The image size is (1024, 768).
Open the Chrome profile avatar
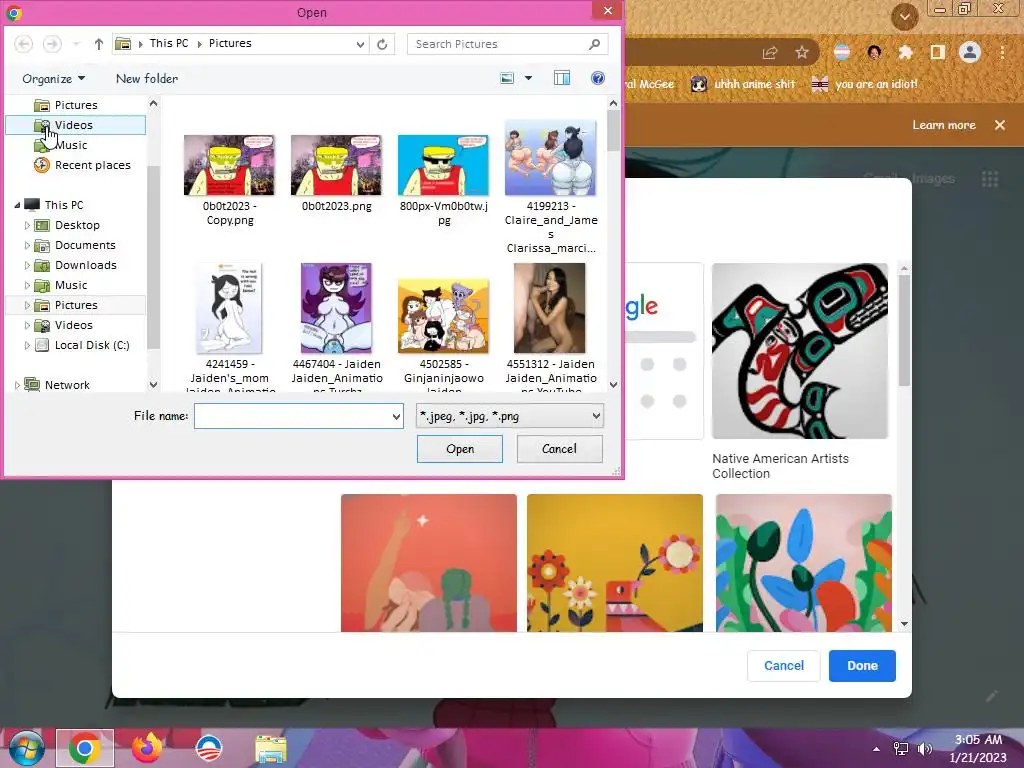pos(970,52)
